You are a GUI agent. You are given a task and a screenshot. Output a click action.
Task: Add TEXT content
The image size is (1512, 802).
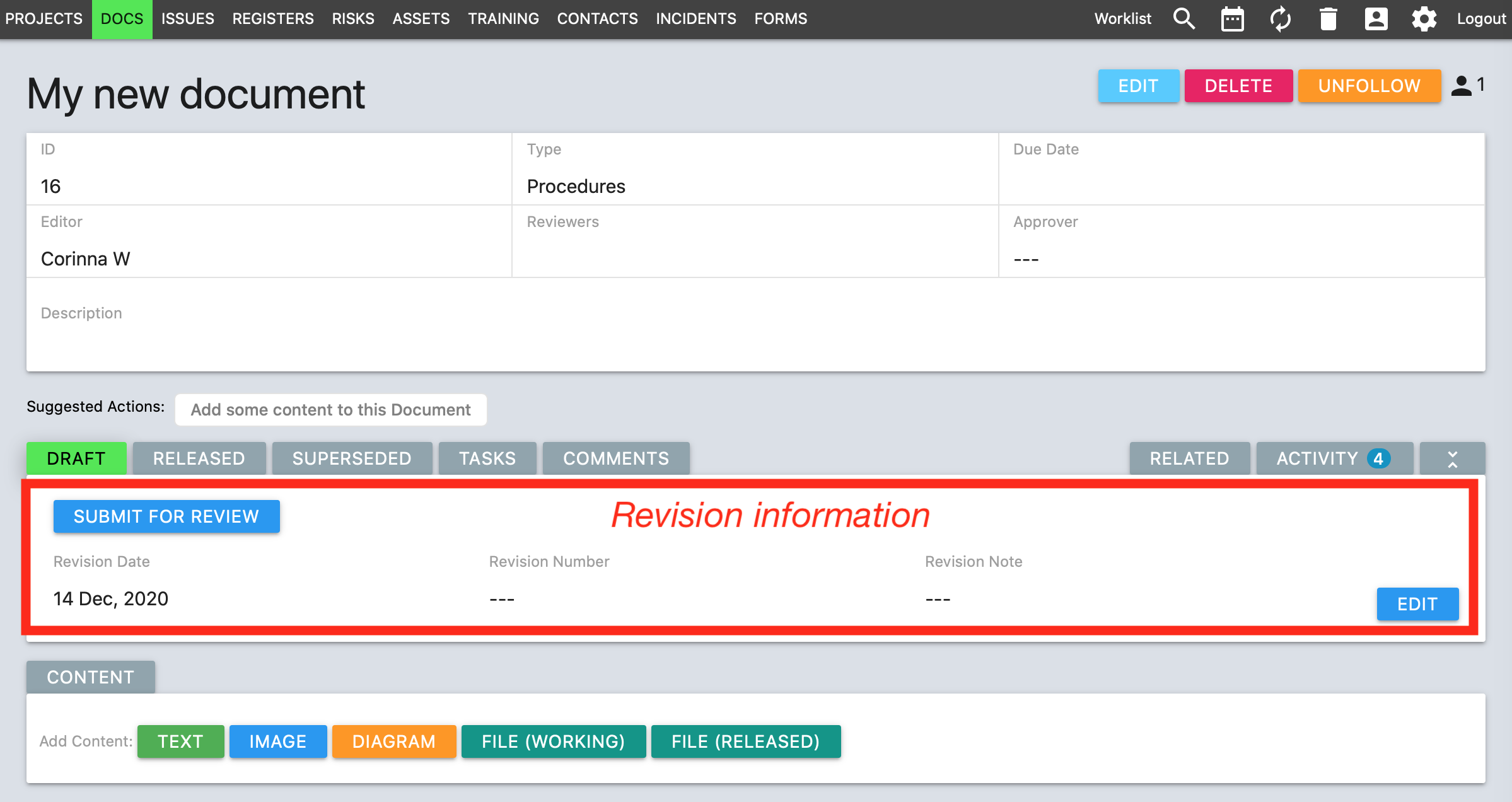[x=180, y=741]
